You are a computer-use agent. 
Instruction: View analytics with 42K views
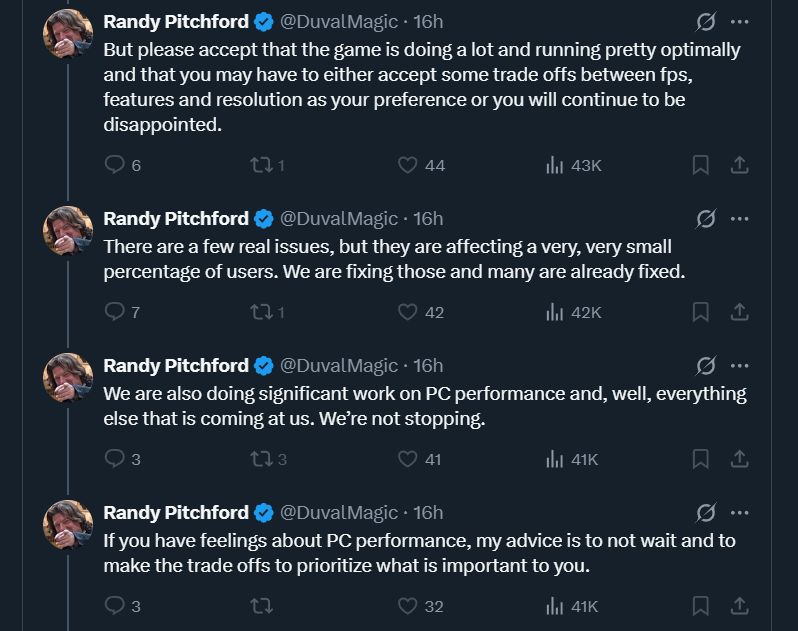[574, 312]
